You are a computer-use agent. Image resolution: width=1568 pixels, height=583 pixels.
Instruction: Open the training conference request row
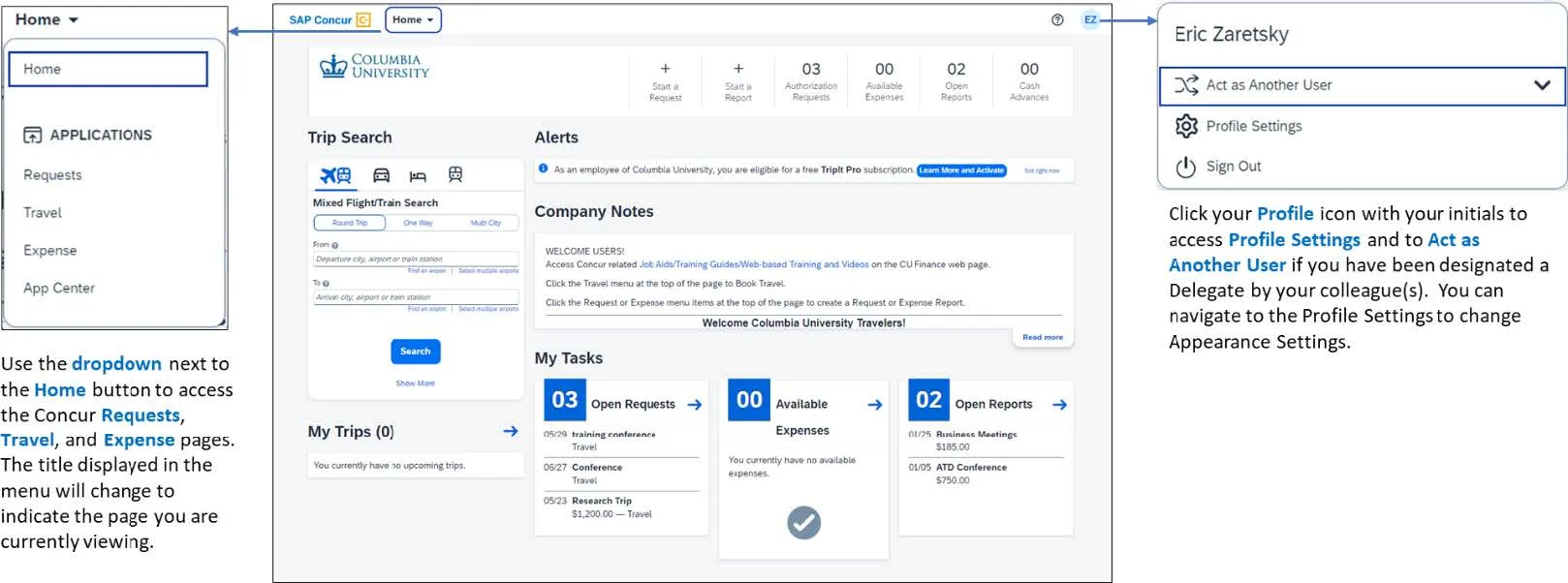point(621,441)
